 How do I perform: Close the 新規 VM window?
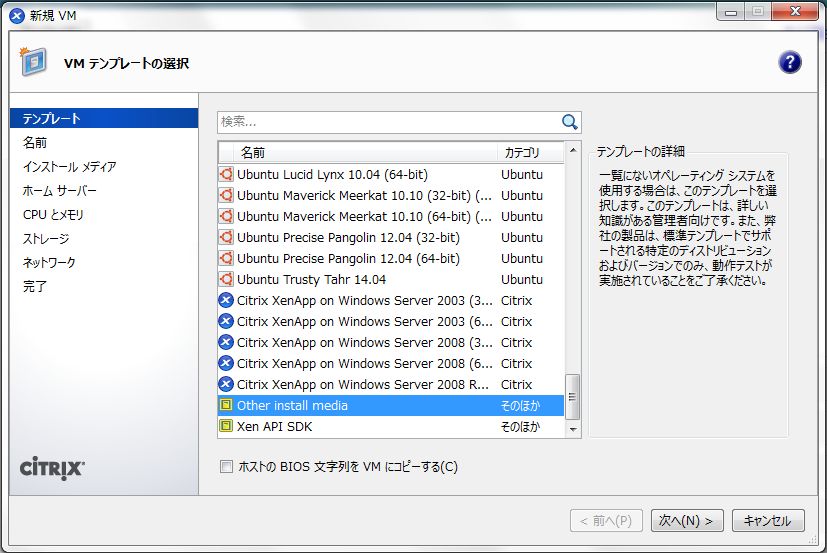(x=795, y=11)
